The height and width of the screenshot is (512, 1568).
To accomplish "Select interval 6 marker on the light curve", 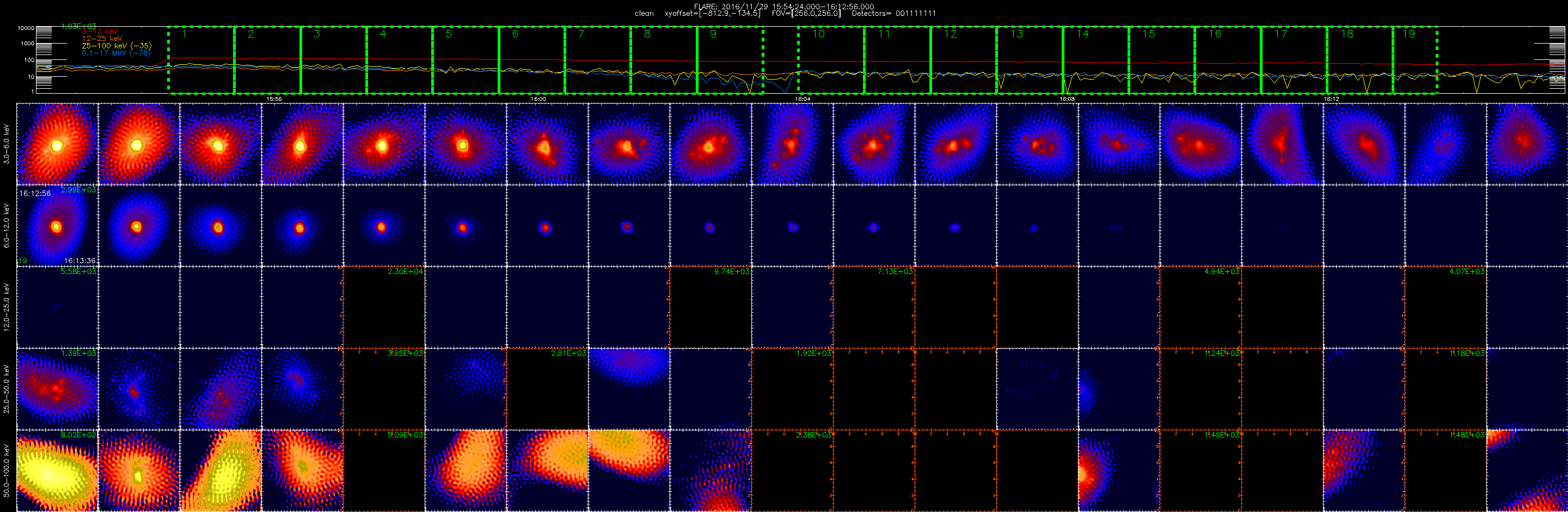I will coord(515,34).
